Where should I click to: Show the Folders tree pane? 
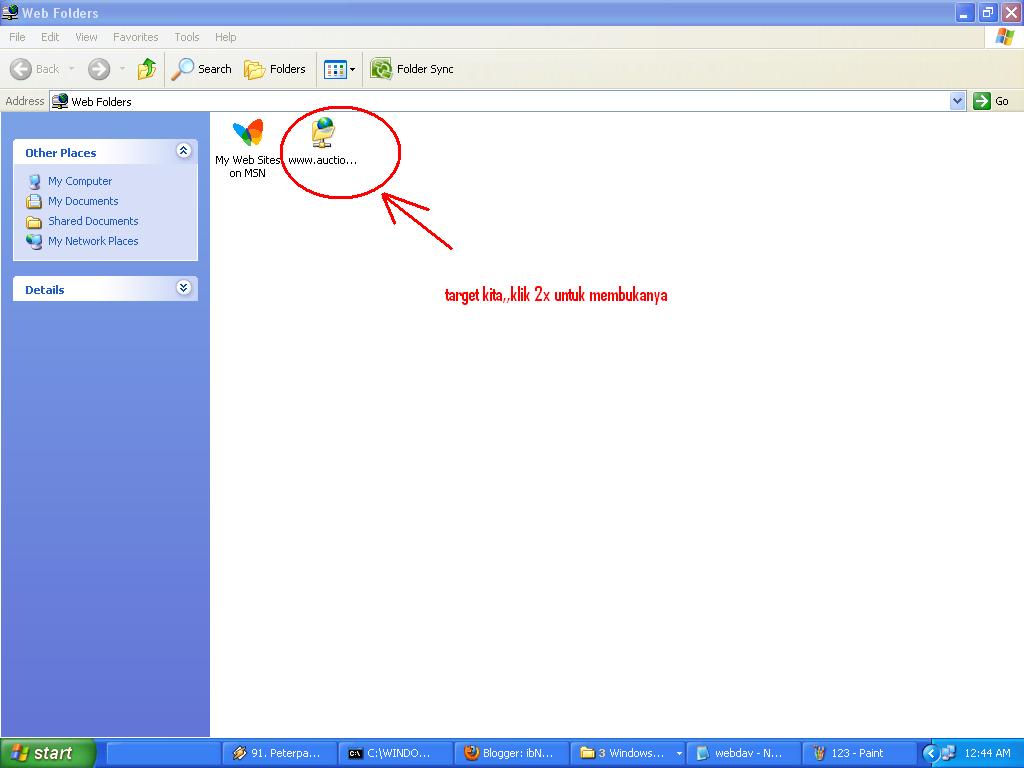click(274, 69)
